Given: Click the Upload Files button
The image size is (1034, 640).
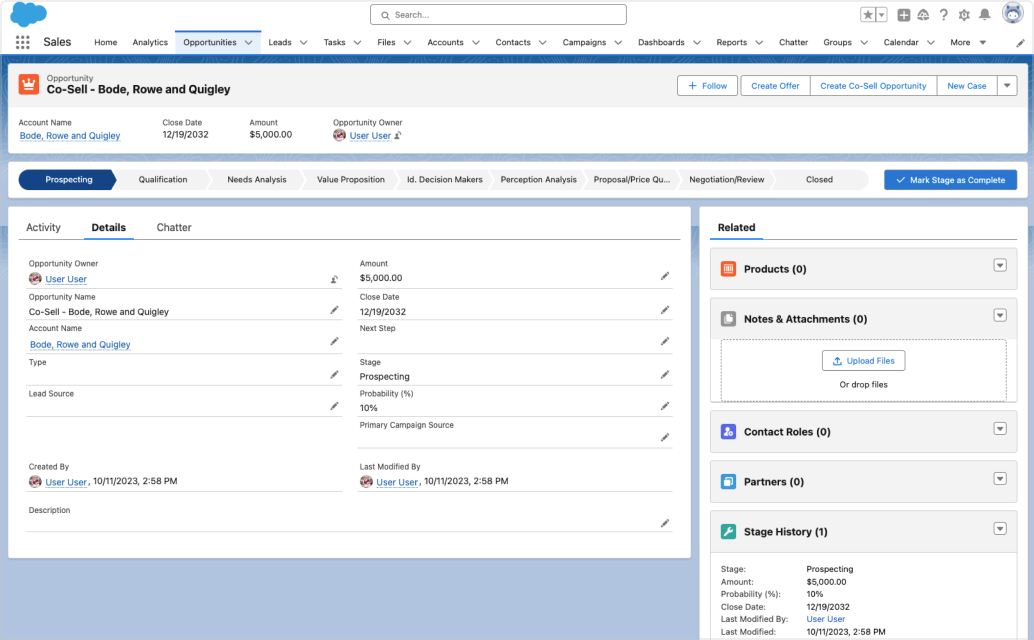Looking at the screenshot, I should tap(863, 361).
